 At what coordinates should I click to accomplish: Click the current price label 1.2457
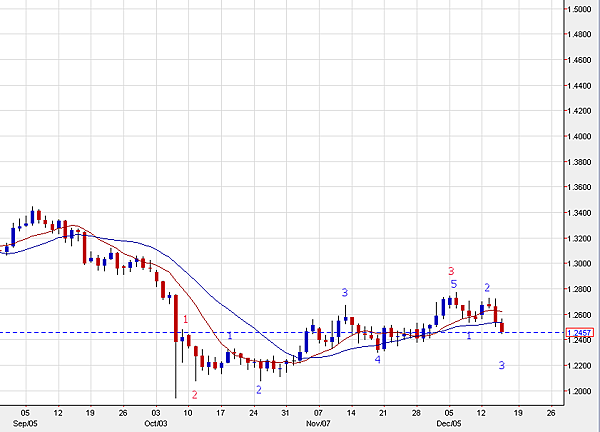580,333
